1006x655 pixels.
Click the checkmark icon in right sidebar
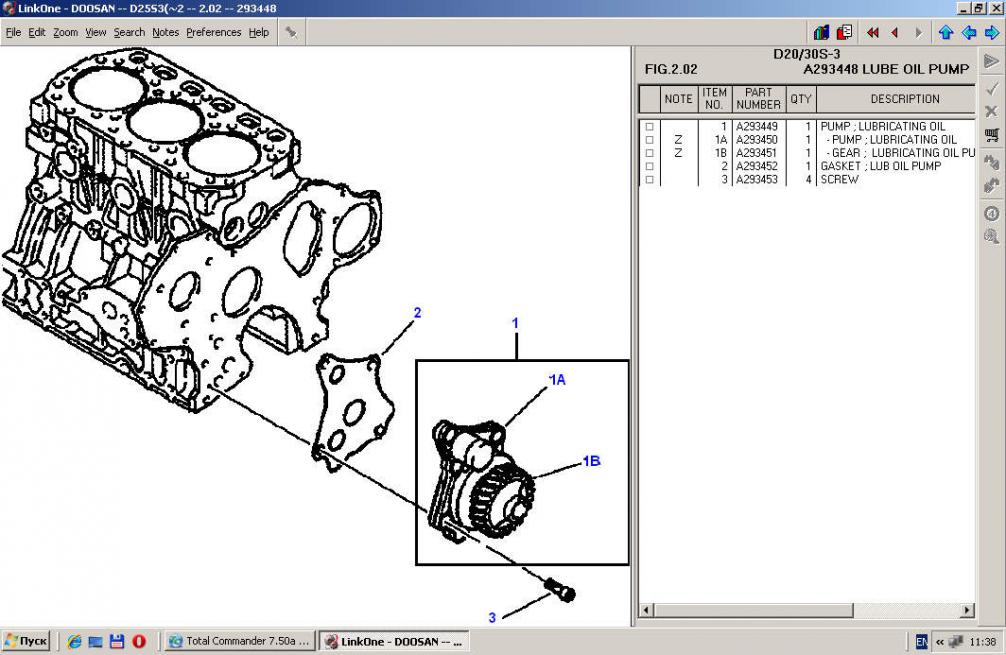(x=991, y=88)
